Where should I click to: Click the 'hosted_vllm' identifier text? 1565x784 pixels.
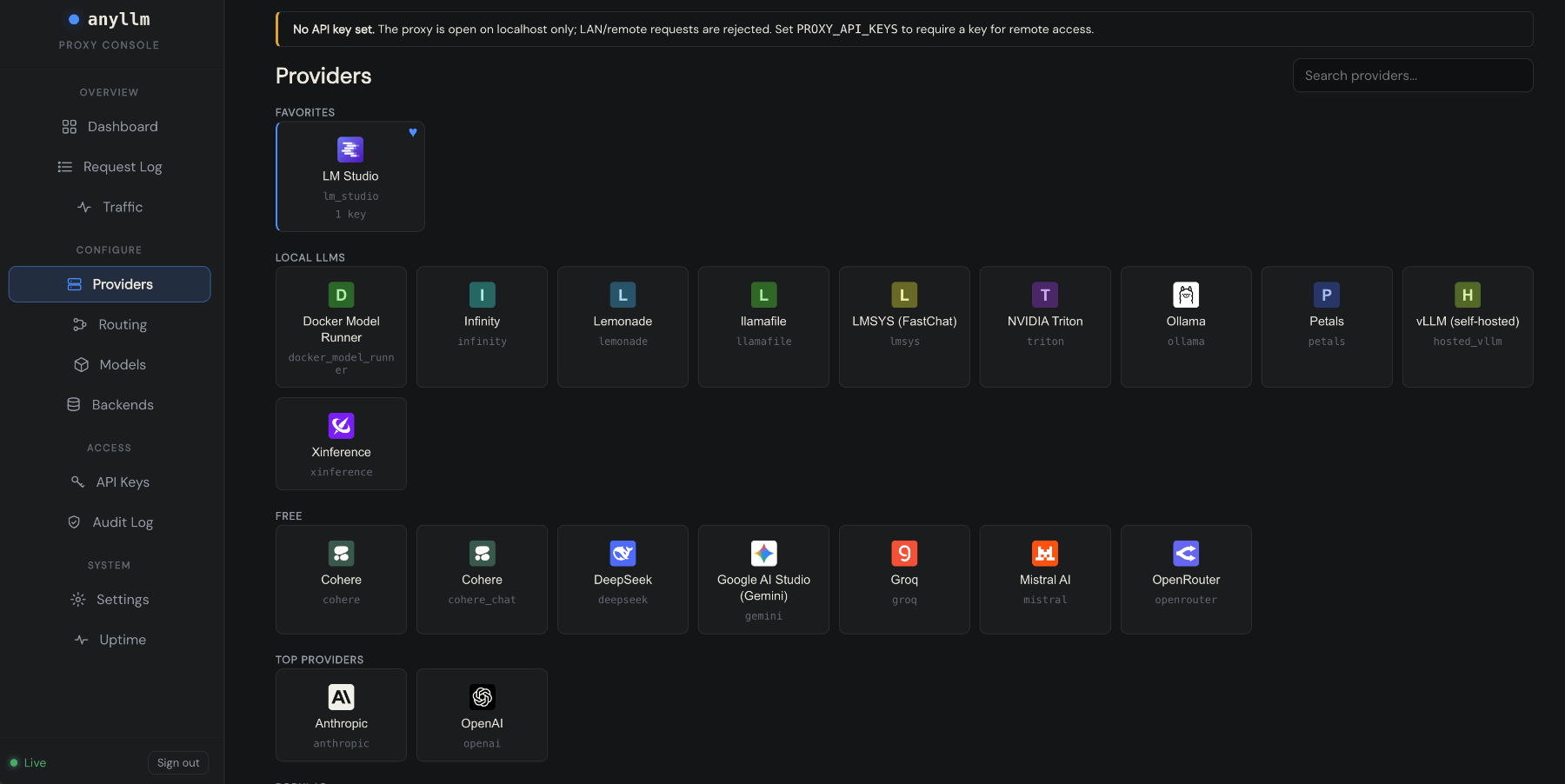pos(1468,342)
